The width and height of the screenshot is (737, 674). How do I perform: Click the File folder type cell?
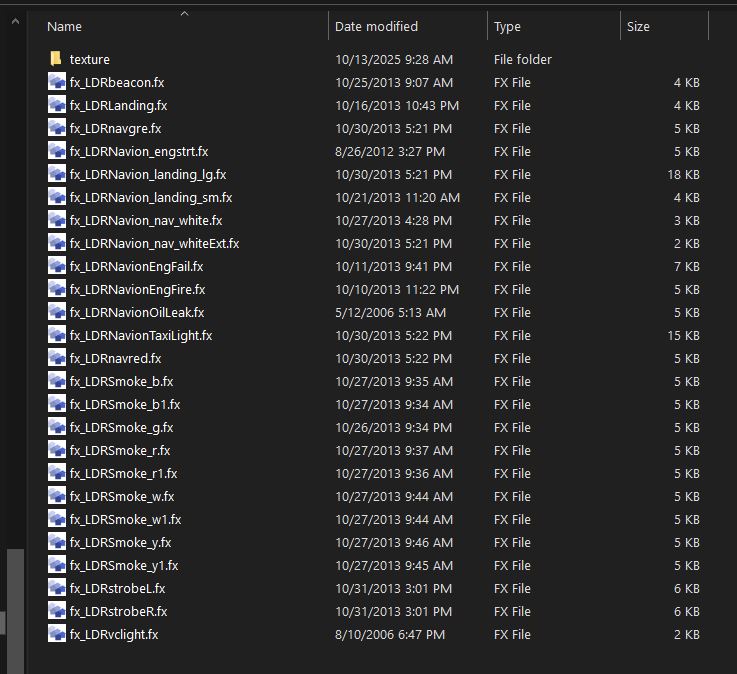pos(523,59)
